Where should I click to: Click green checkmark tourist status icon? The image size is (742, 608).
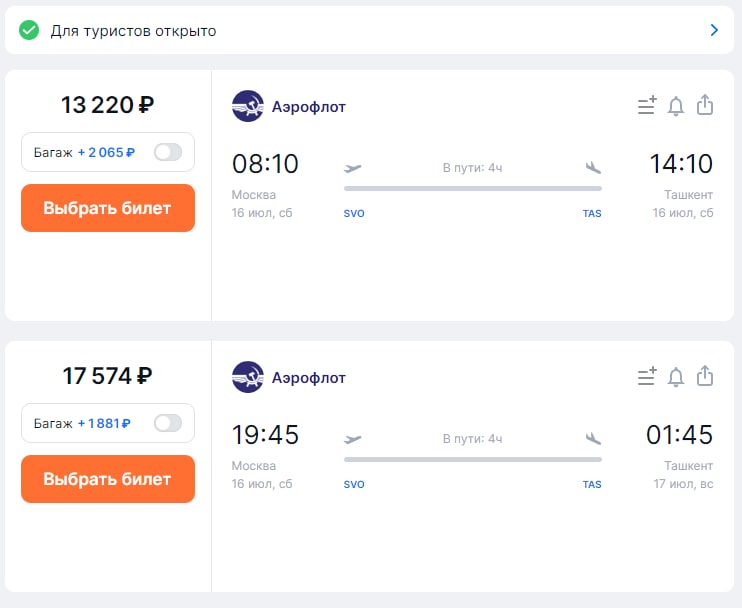tap(29, 30)
